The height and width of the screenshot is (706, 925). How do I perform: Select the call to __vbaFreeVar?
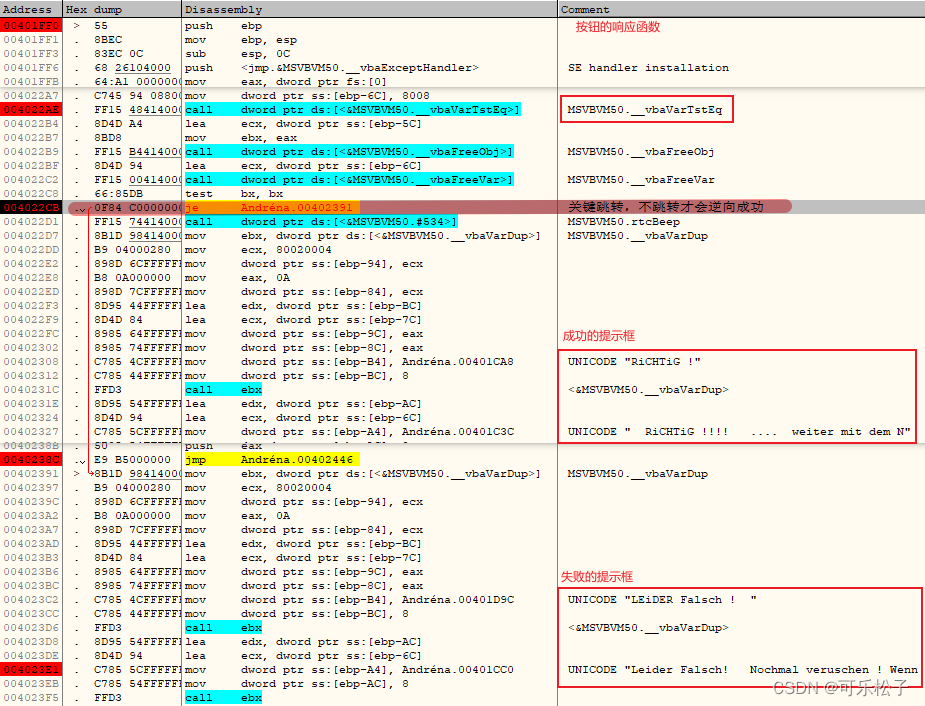tap(350, 179)
